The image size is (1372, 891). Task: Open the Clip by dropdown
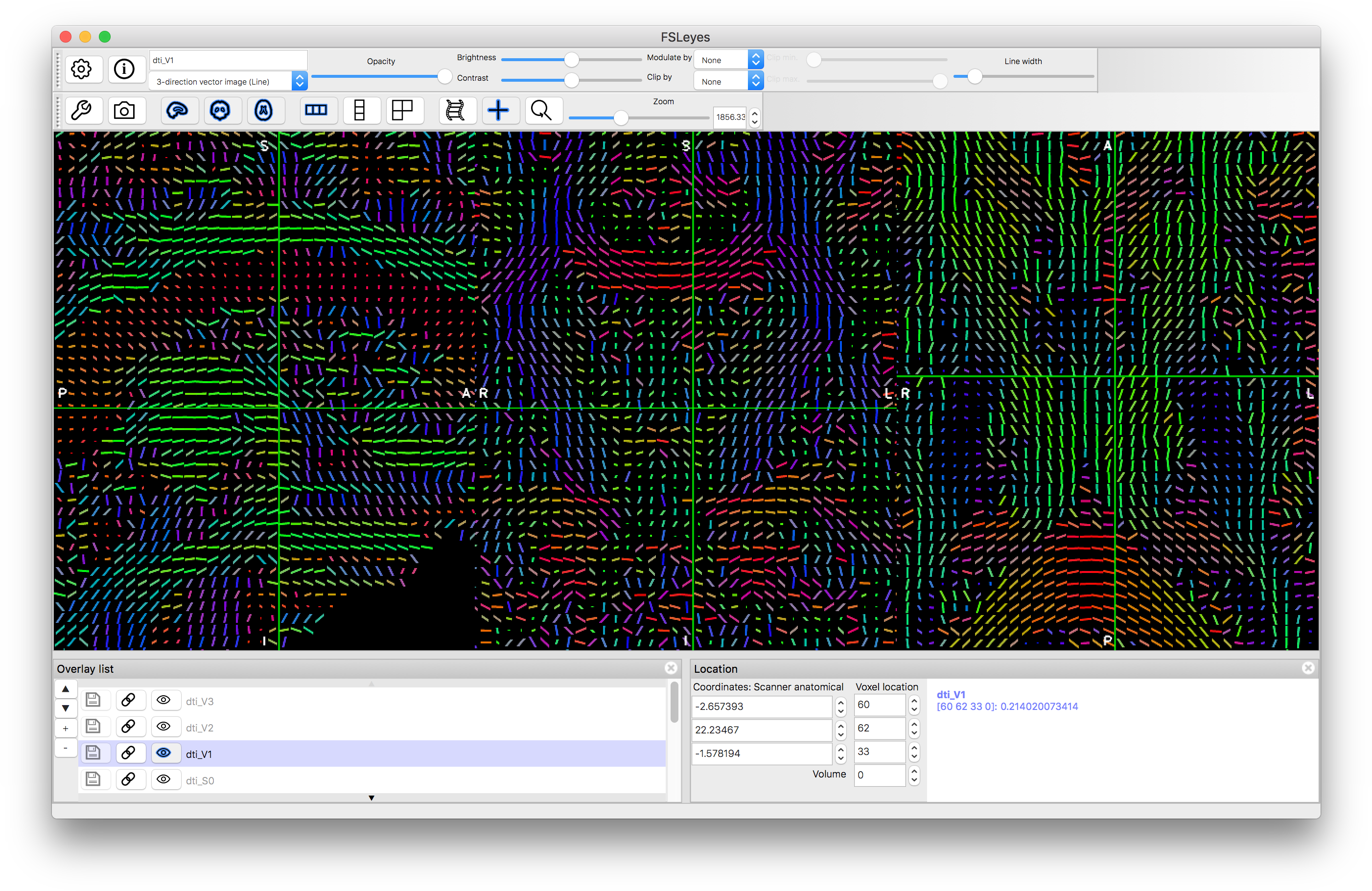[728, 81]
